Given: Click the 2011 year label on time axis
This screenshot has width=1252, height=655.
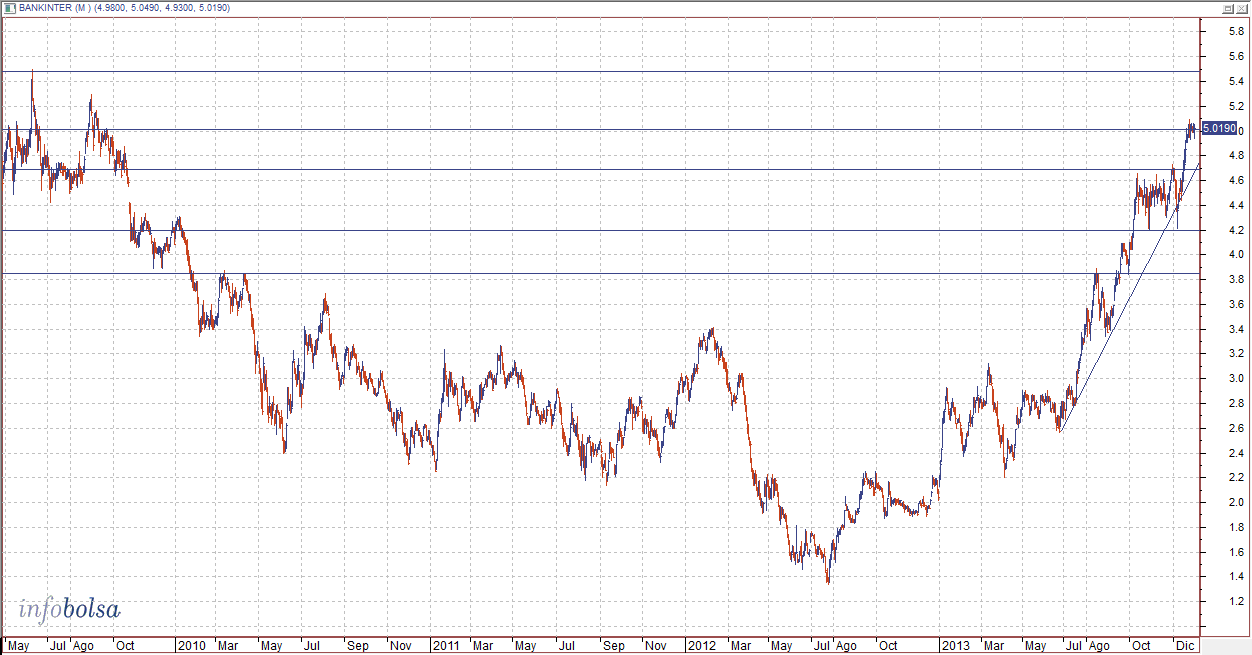Looking at the screenshot, I should tap(446, 645).
